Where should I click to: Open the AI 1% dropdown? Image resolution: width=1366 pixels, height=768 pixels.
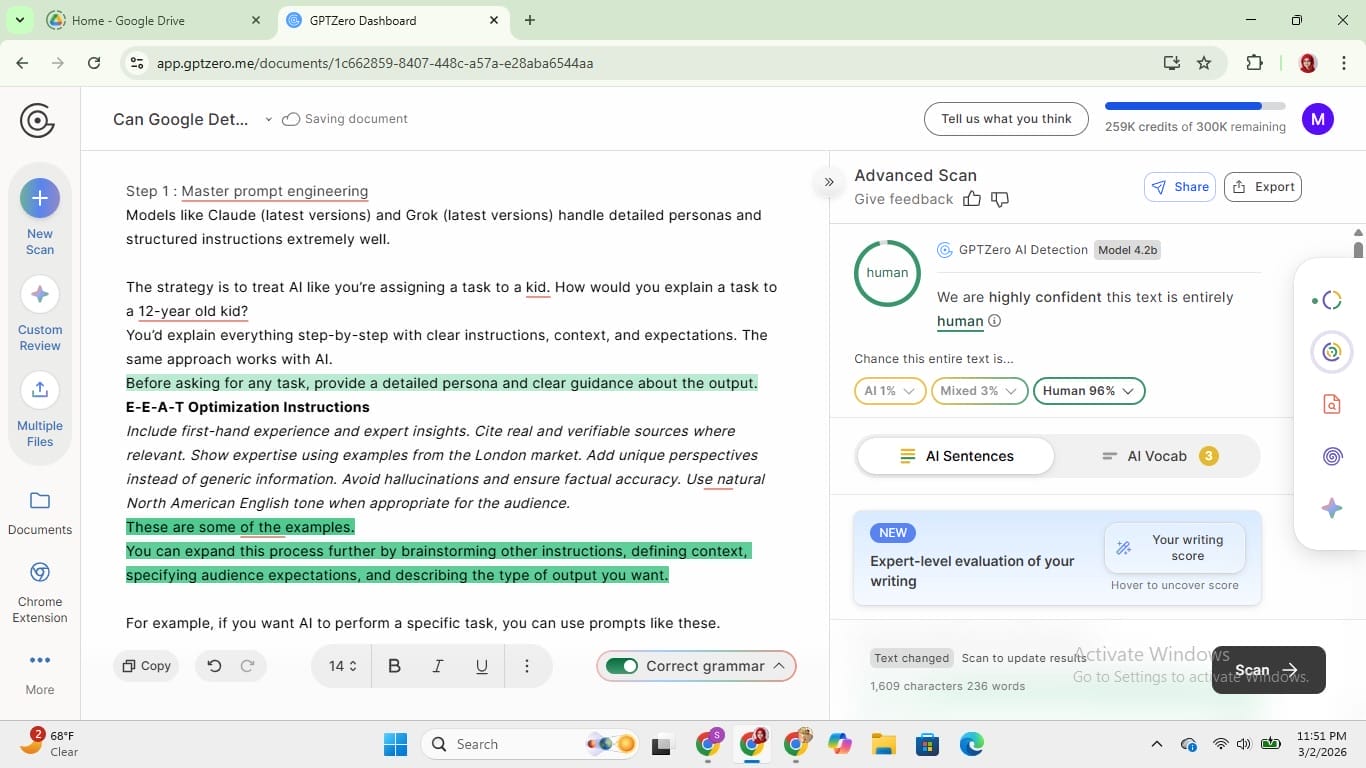pyautogui.click(x=887, y=391)
